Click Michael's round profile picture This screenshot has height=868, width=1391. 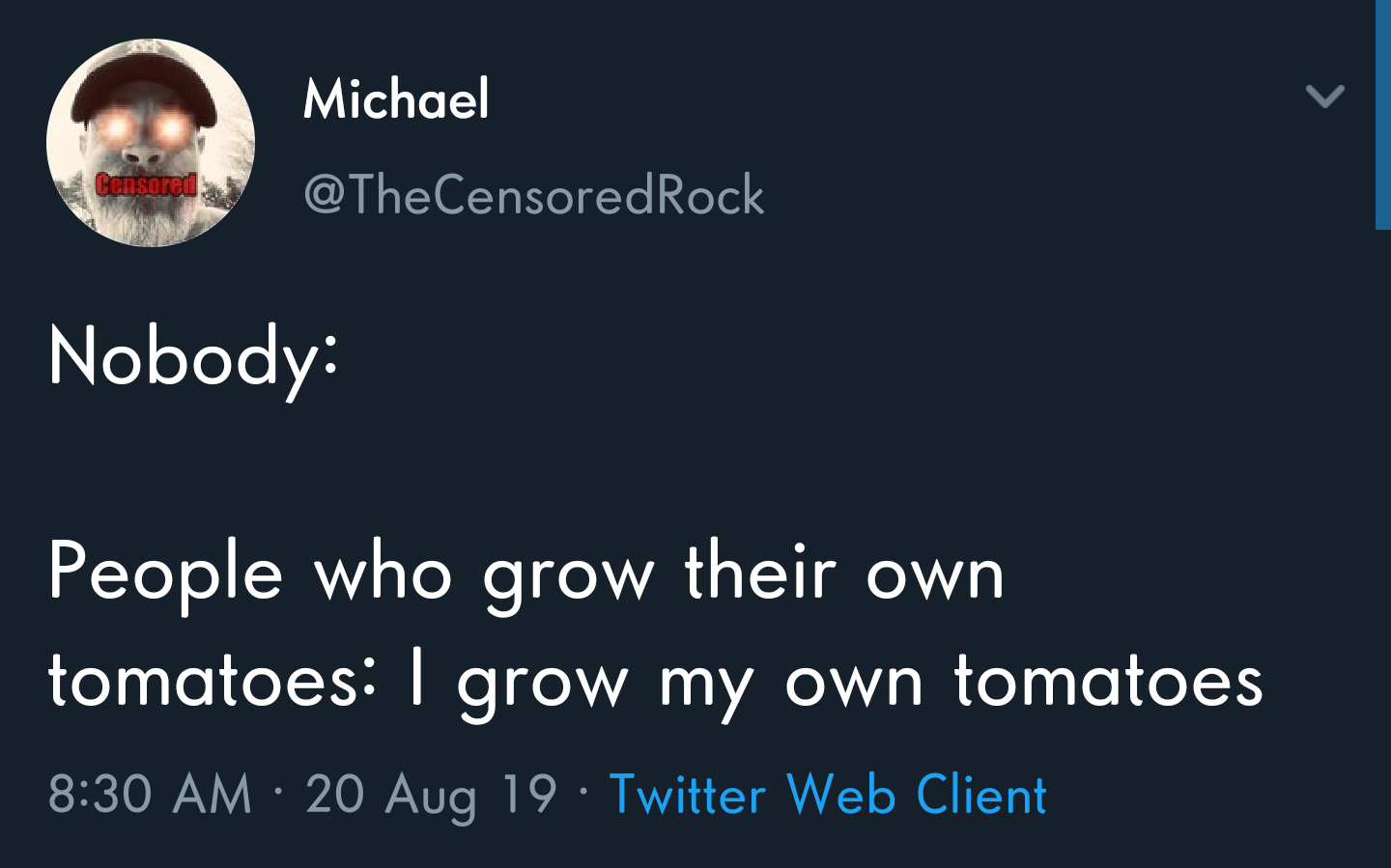(x=151, y=143)
